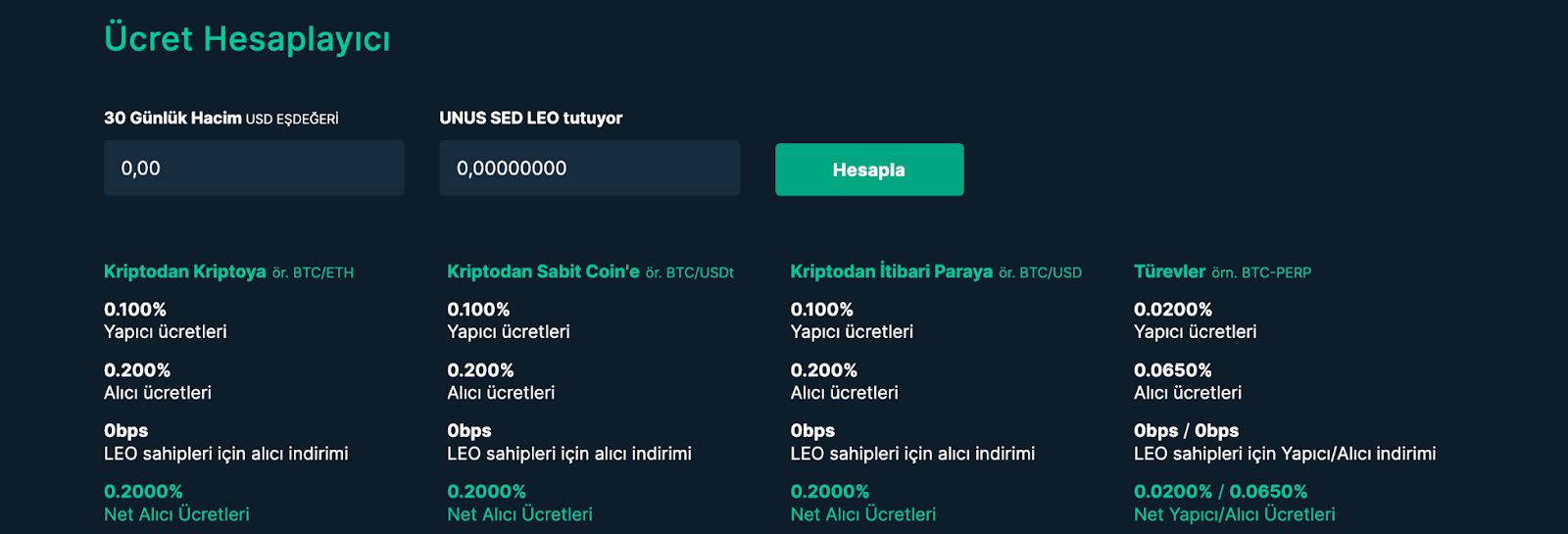1568x534 pixels.
Task: Click the Hesapla button
Action: pos(869,170)
